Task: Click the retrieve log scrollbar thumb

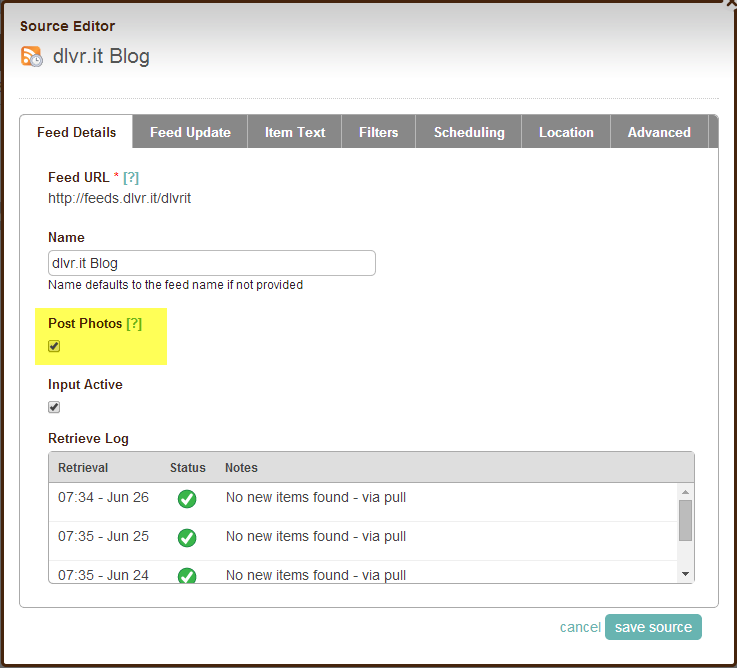Action: click(x=685, y=520)
